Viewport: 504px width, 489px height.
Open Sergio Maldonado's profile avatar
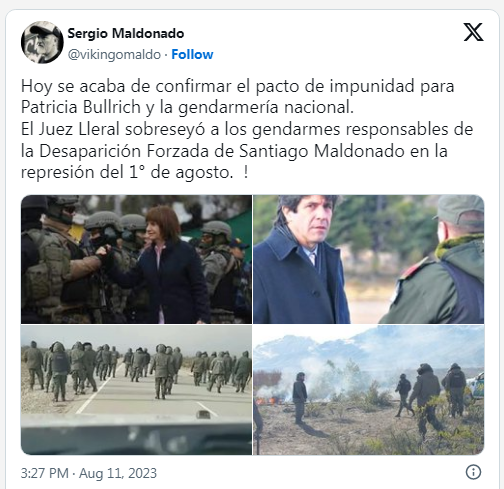[x=42, y=42]
